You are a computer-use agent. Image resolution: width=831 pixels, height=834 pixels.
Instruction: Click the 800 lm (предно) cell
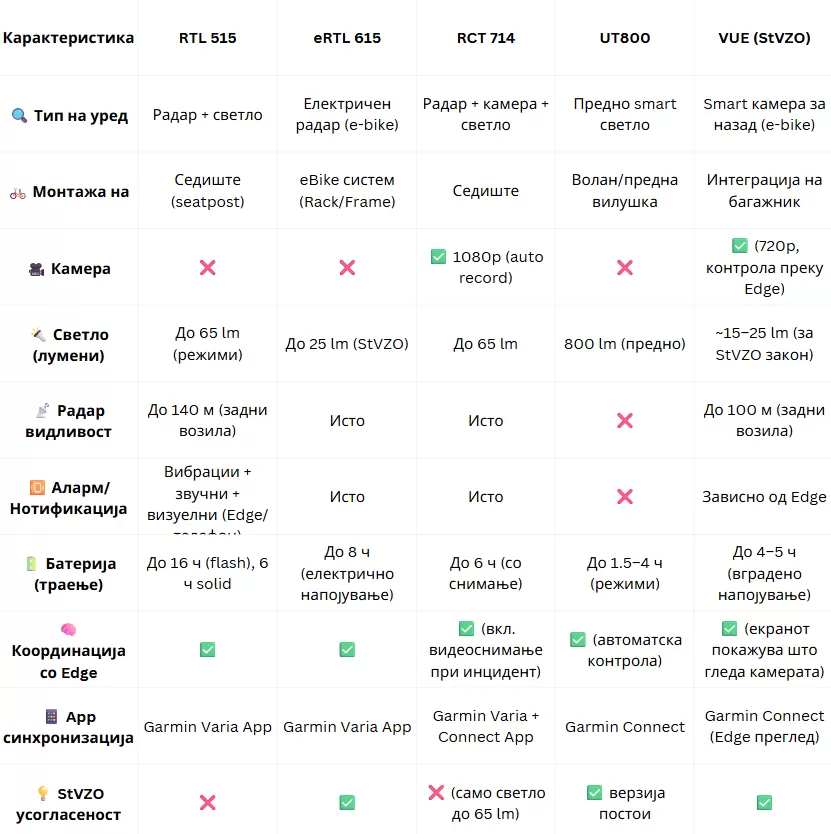tap(625, 344)
